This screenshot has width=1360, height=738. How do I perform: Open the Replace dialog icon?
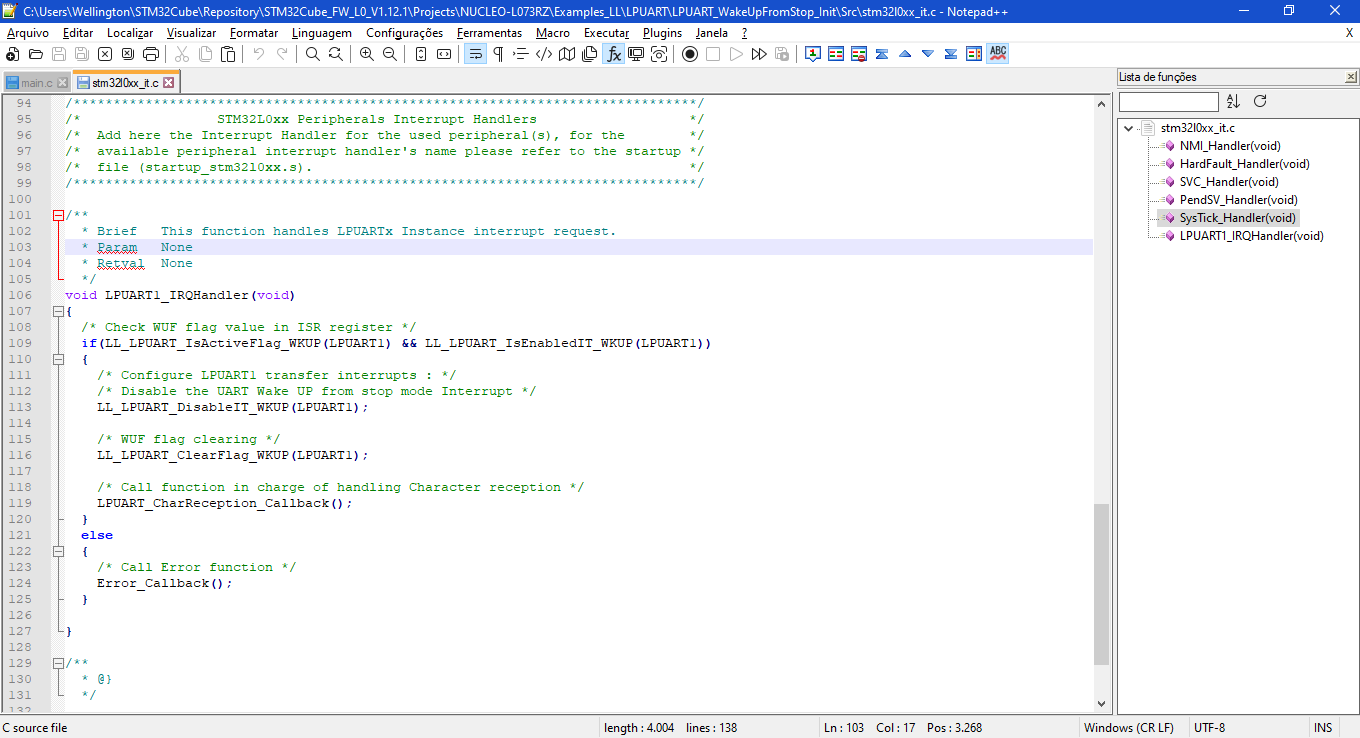336,54
